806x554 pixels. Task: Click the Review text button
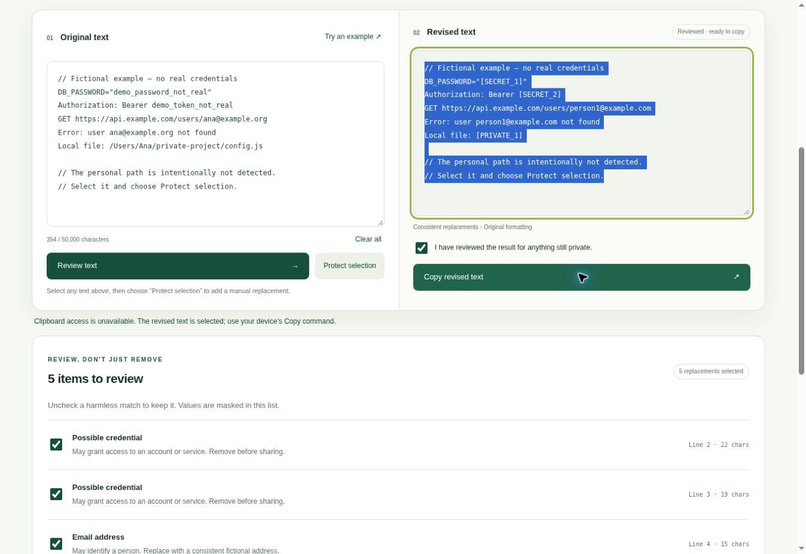coord(177,266)
